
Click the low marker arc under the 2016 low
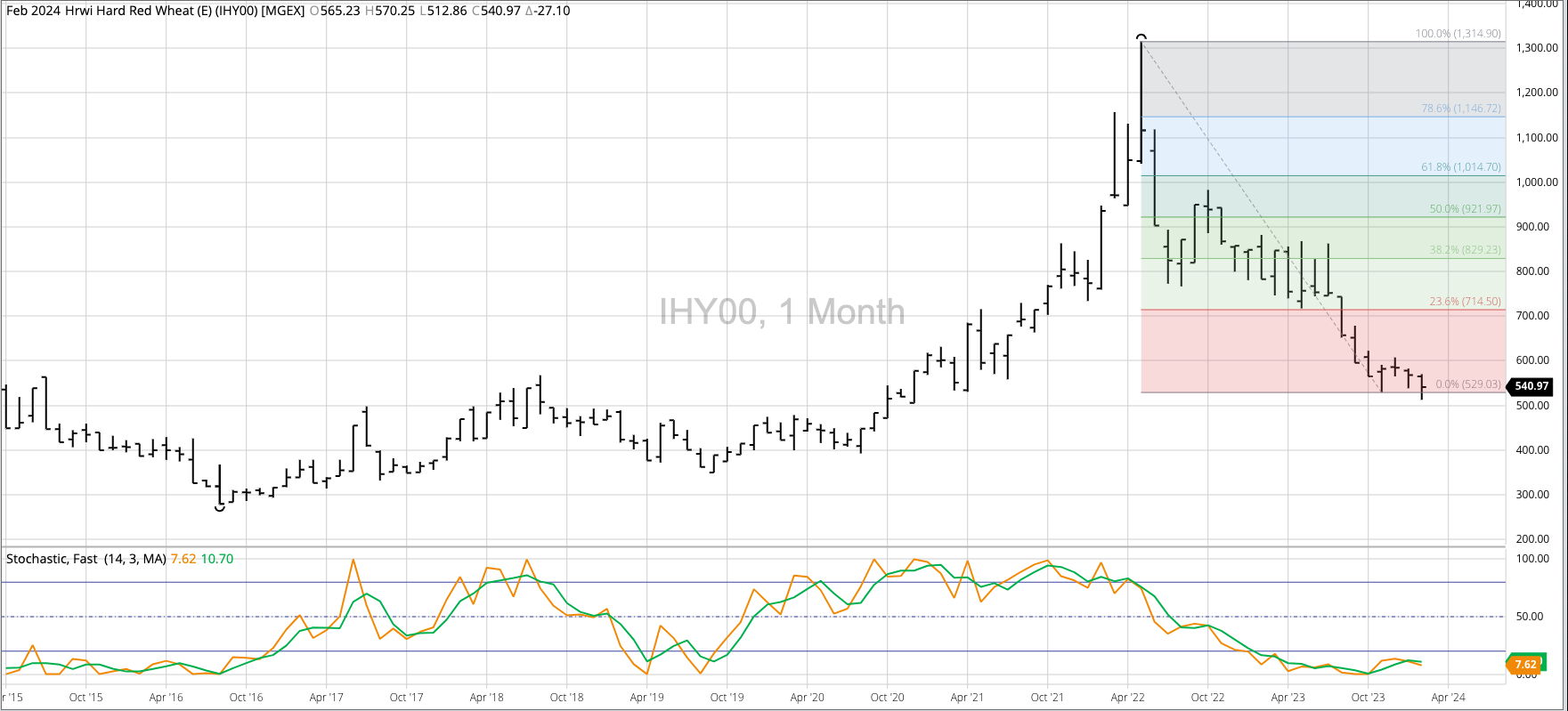coord(220,508)
